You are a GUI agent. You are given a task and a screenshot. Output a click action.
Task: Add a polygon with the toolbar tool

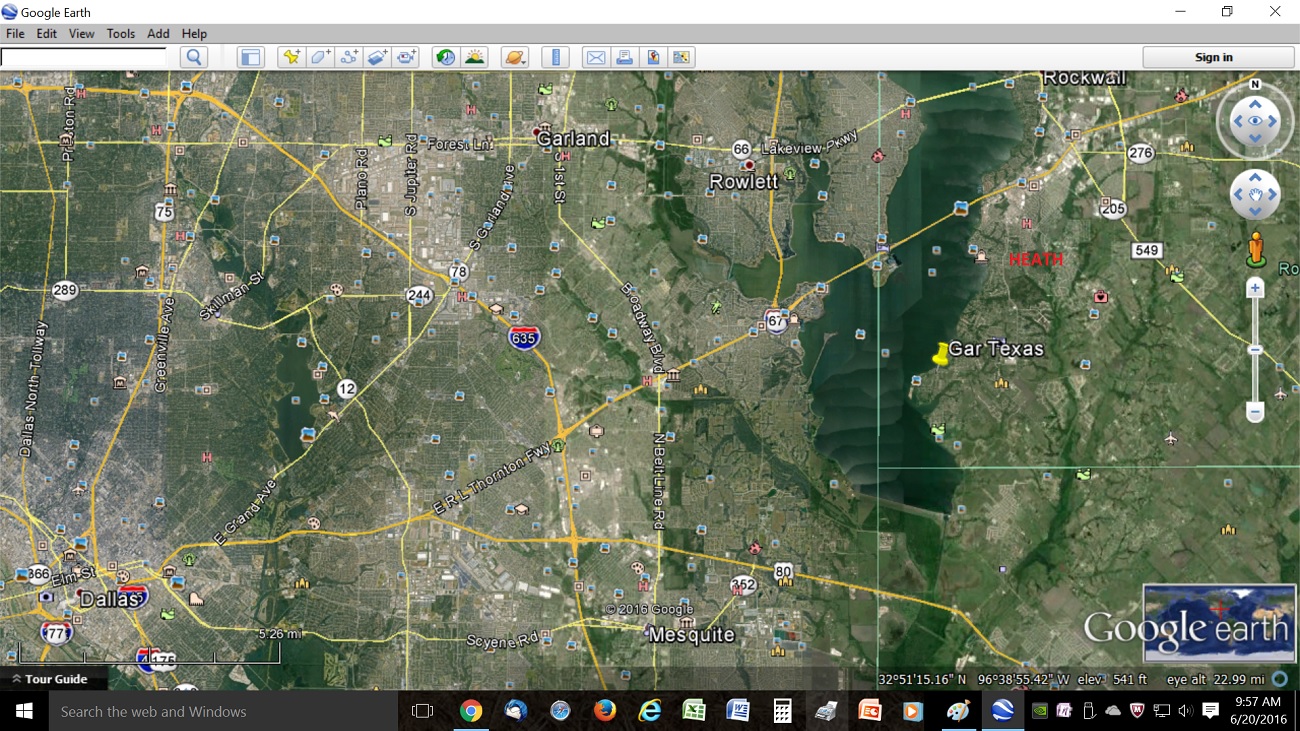[320, 57]
